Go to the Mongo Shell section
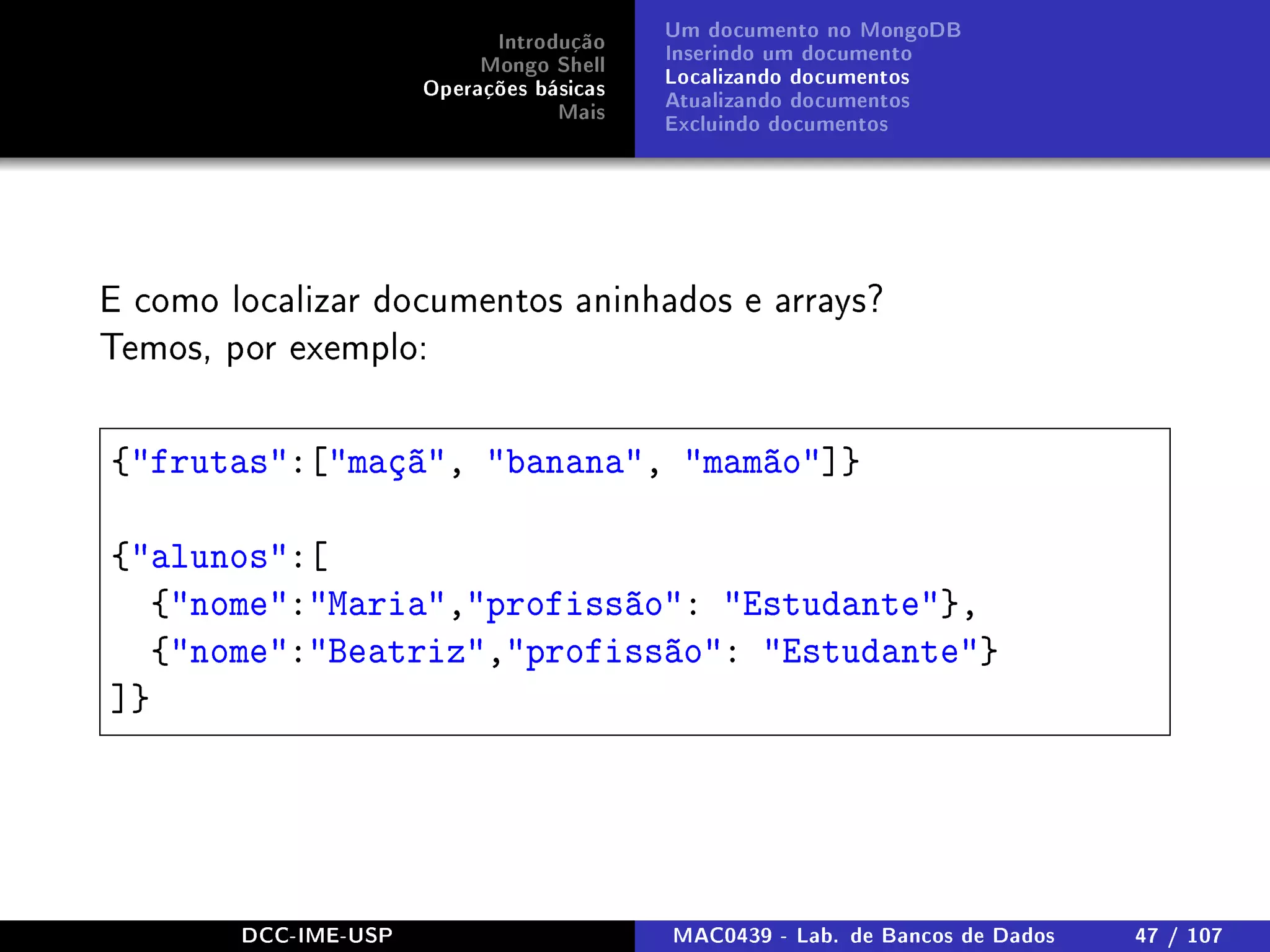Viewport: 1270px width, 952px height. click(543, 65)
